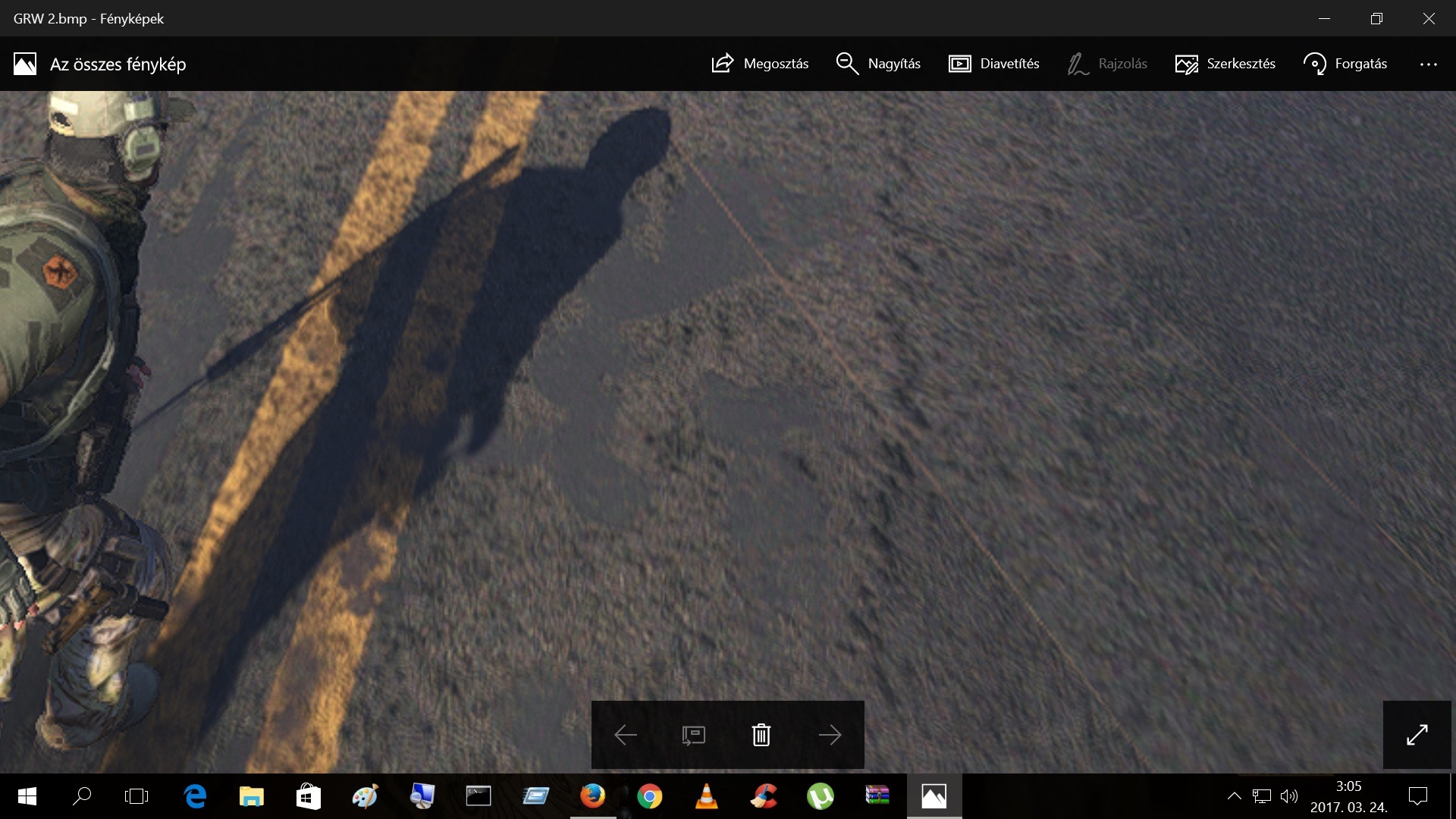Switch to Firefox on taskbar

coord(592,796)
